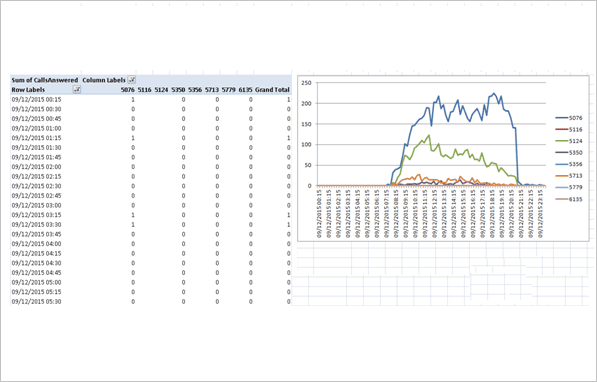Viewport: 597px width, 382px height.
Task: Select the 5076 legend entry
Action: [x=568, y=118]
